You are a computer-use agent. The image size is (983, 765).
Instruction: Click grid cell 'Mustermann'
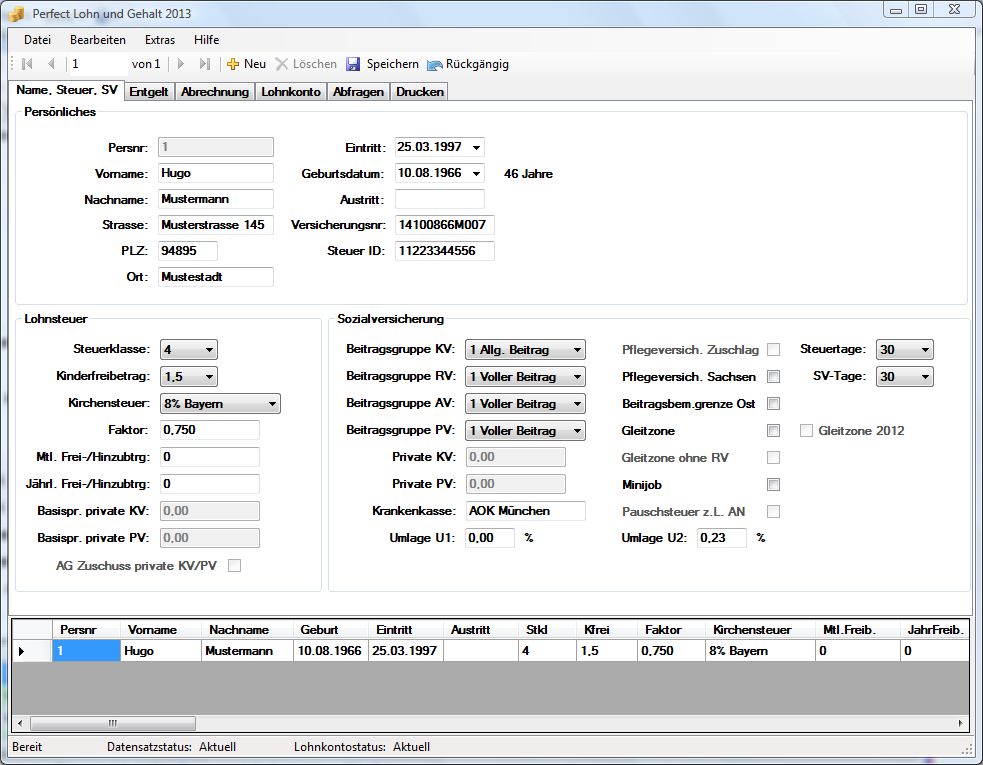[247, 651]
